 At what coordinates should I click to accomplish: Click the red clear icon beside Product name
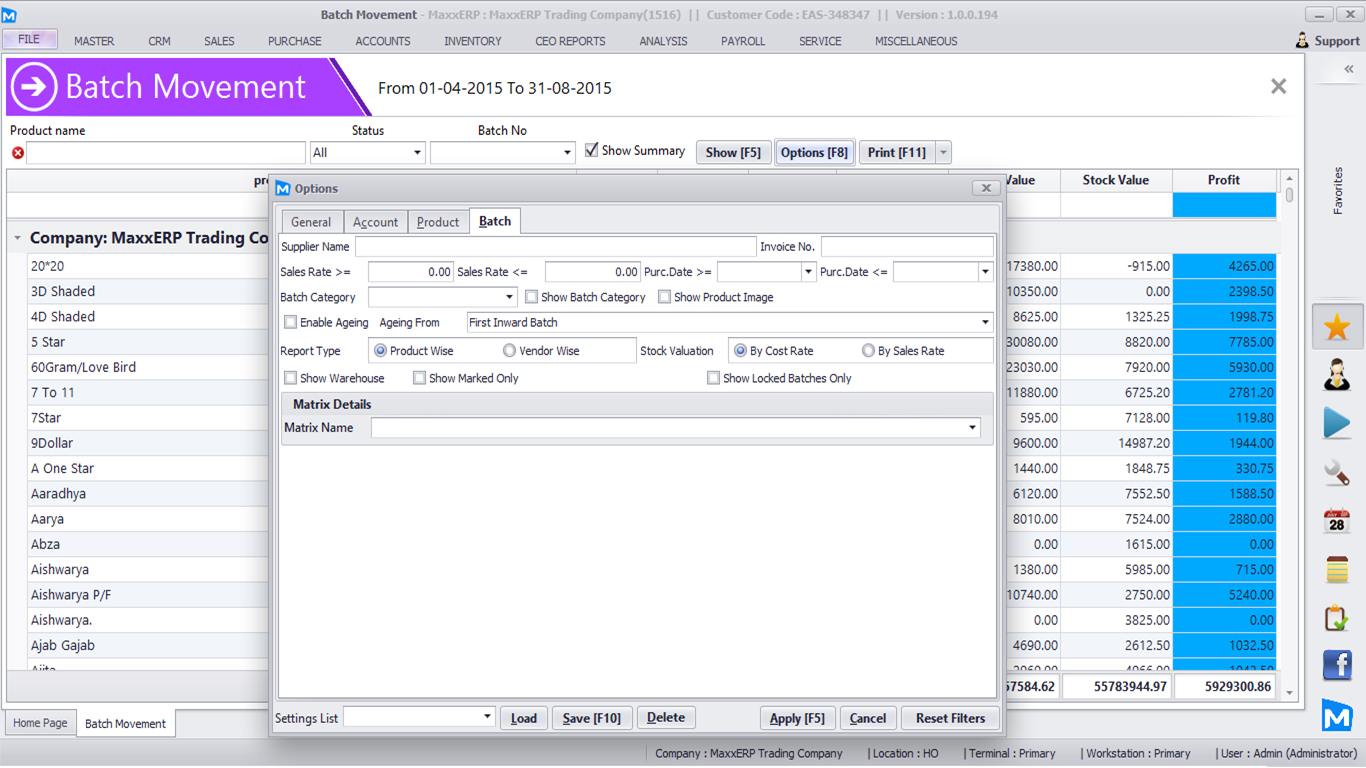coord(17,153)
